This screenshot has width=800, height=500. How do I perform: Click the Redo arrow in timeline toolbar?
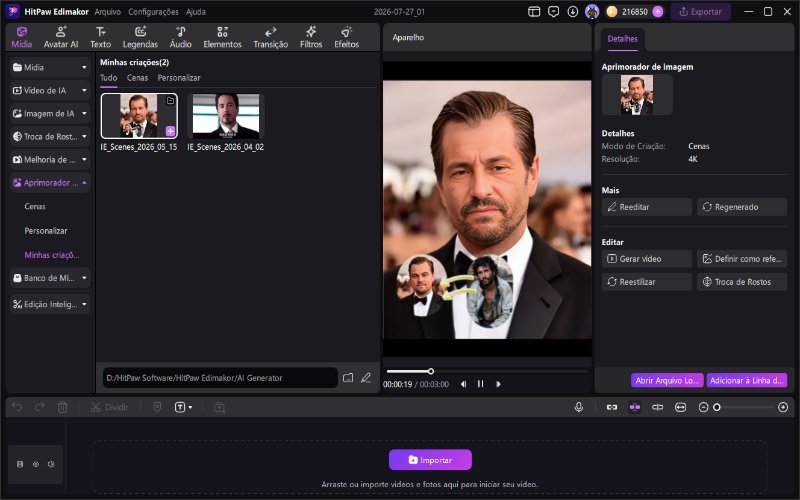(x=40, y=407)
